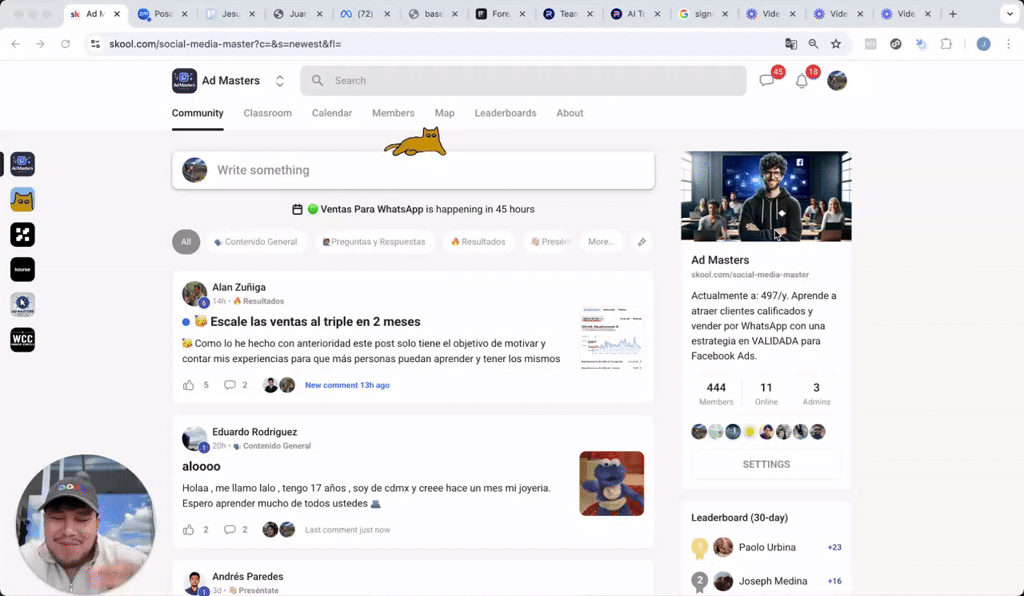Viewport: 1024px width, 596px height.
Task: View the 11 Online count
Action: (x=766, y=394)
